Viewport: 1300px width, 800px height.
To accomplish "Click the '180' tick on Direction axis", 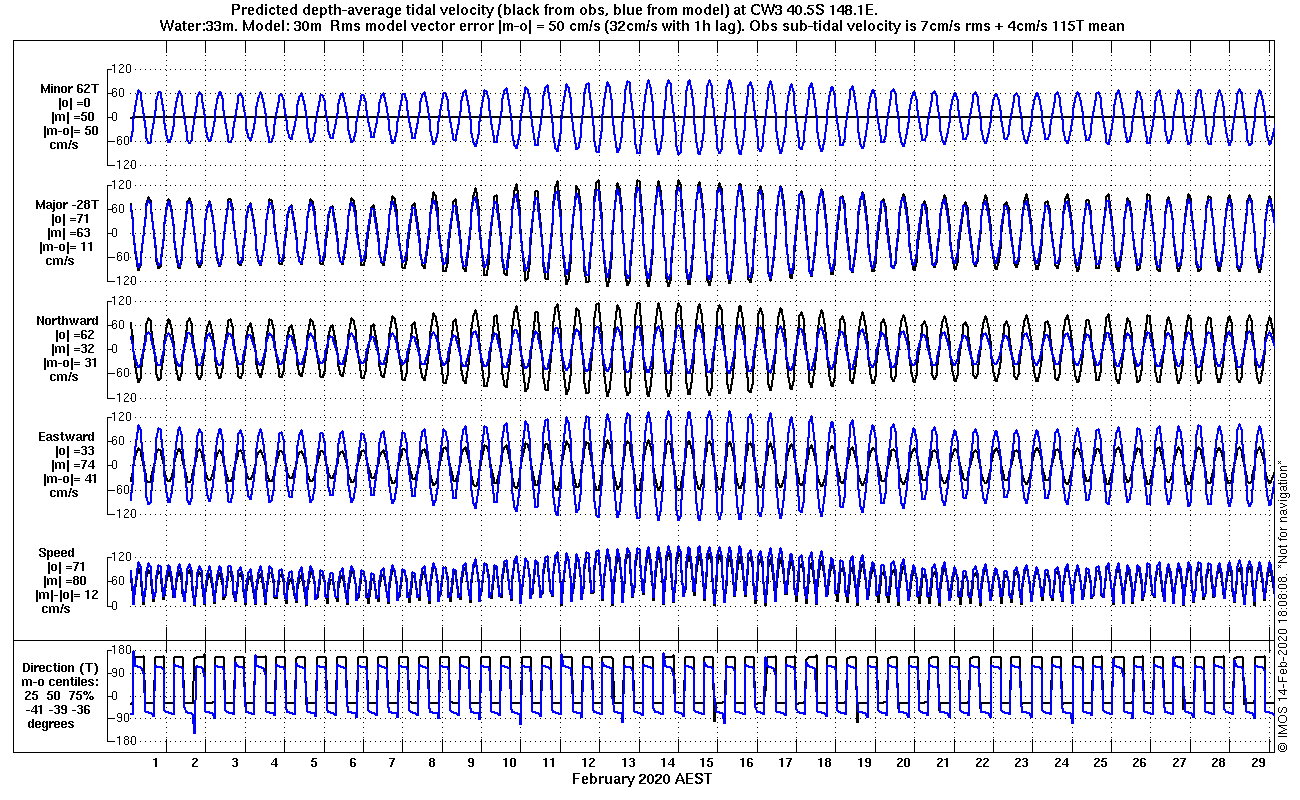I will pos(120,651).
